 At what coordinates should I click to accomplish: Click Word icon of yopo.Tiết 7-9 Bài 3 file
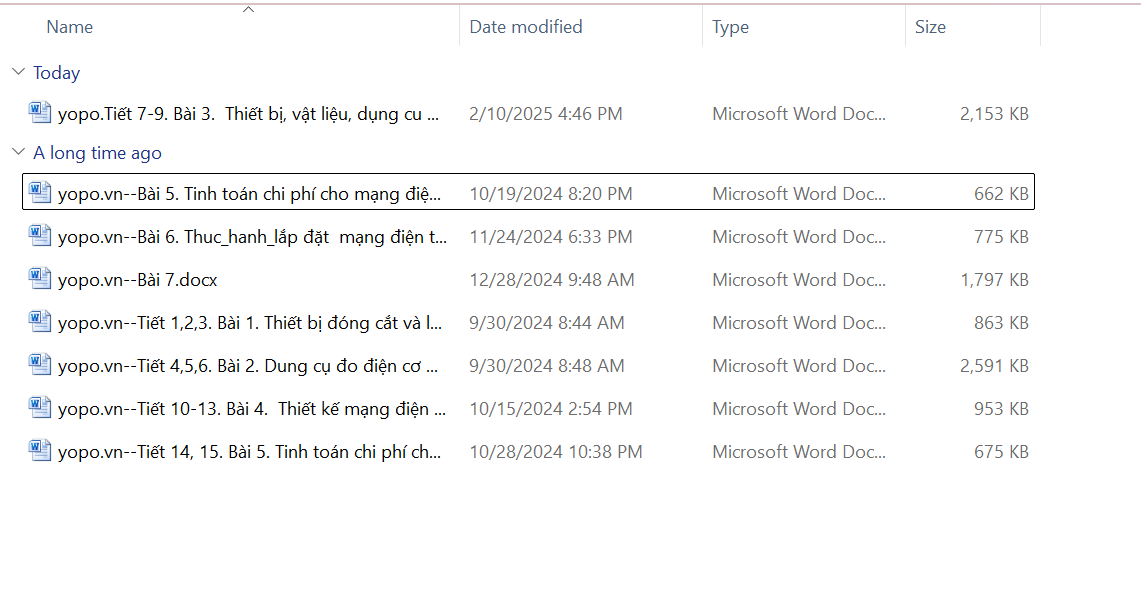coord(40,113)
